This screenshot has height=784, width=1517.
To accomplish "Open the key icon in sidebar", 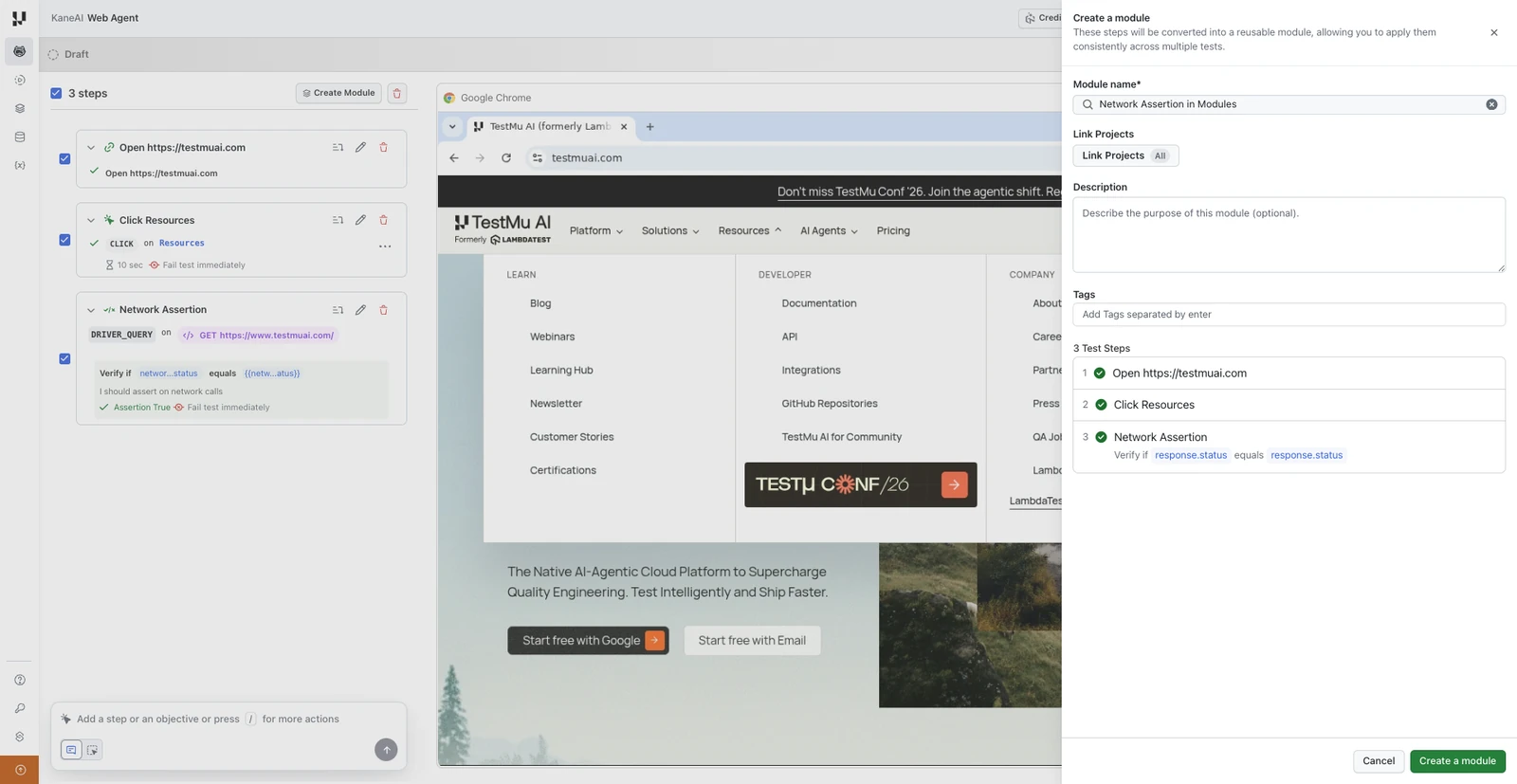I will [x=19, y=708].
